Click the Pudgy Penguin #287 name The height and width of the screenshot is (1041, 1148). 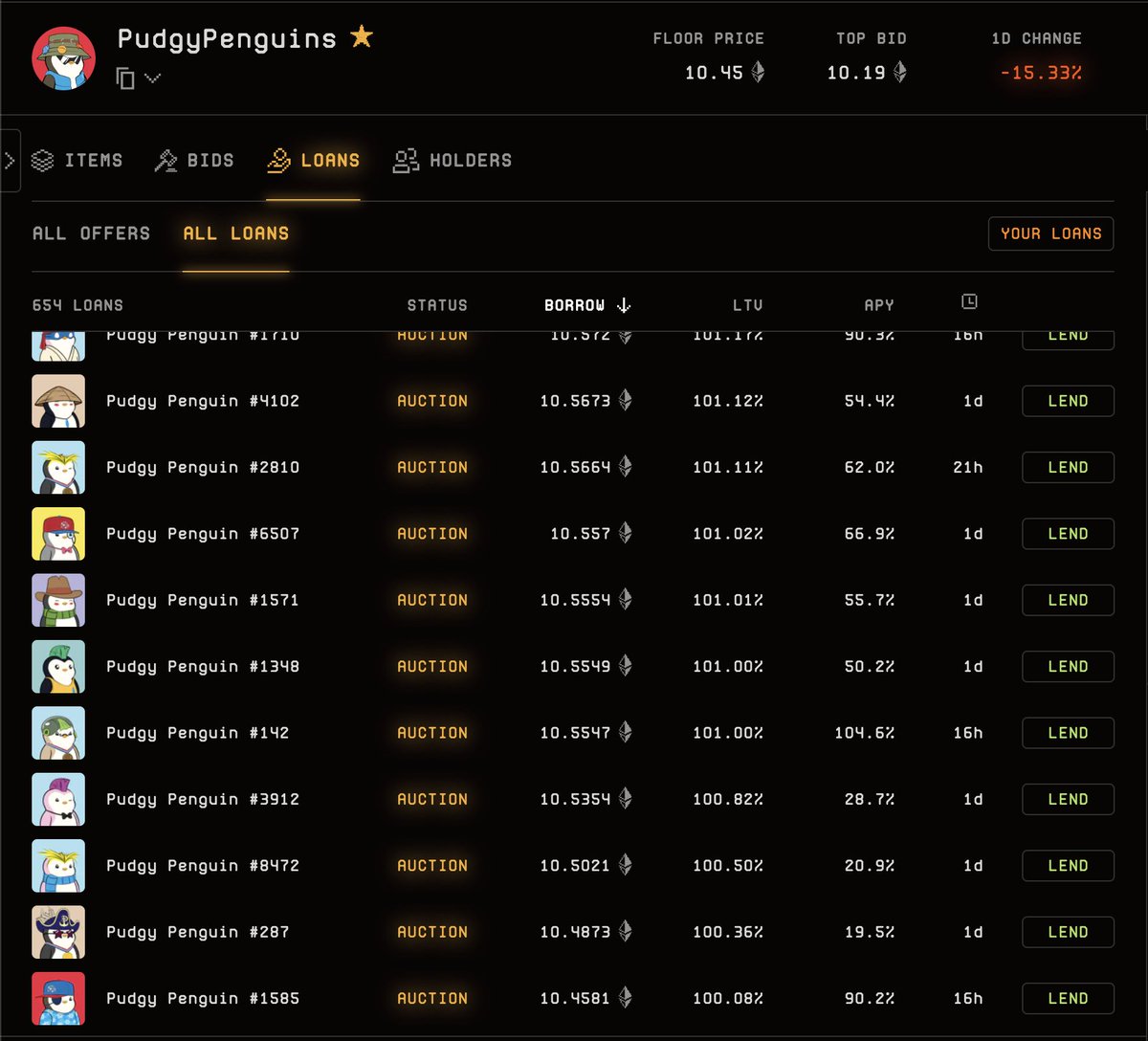click(x=197, y=932)
